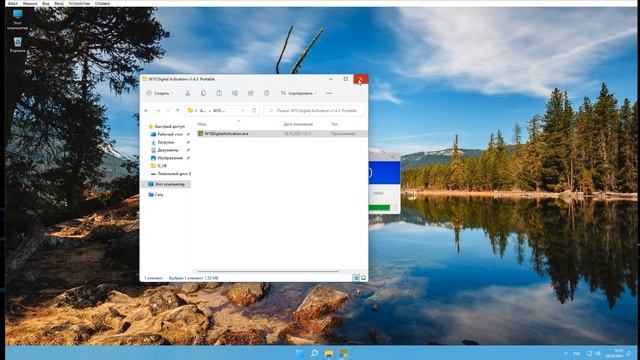Maximize the Explorer window

pos(346,79)
